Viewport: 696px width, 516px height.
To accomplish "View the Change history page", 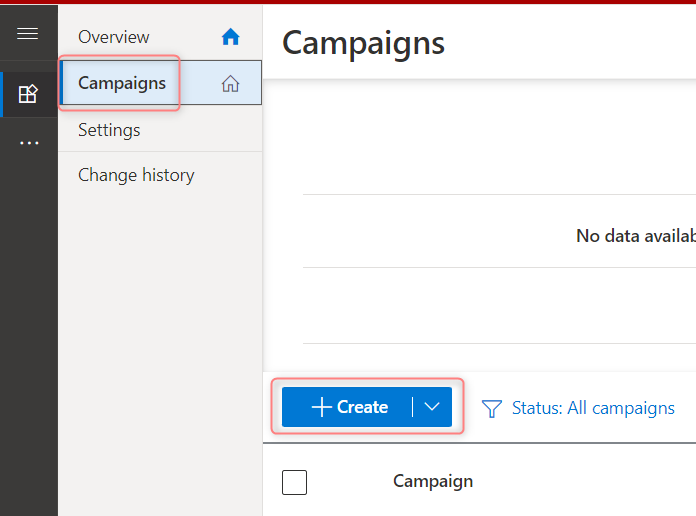I will click(136, 175).
